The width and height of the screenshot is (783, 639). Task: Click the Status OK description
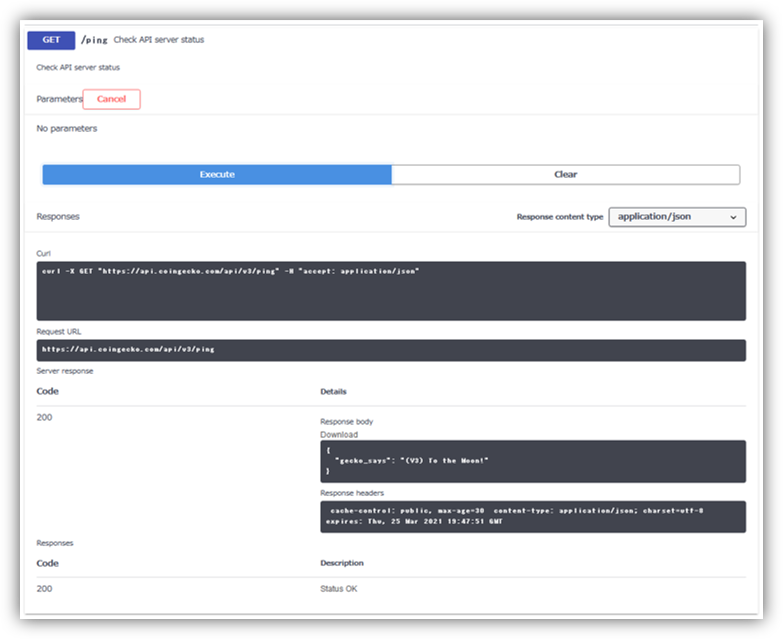339,589
